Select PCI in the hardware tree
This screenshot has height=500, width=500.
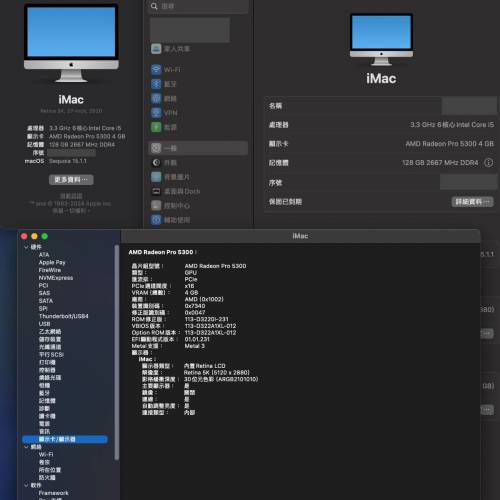coord(43,285)
